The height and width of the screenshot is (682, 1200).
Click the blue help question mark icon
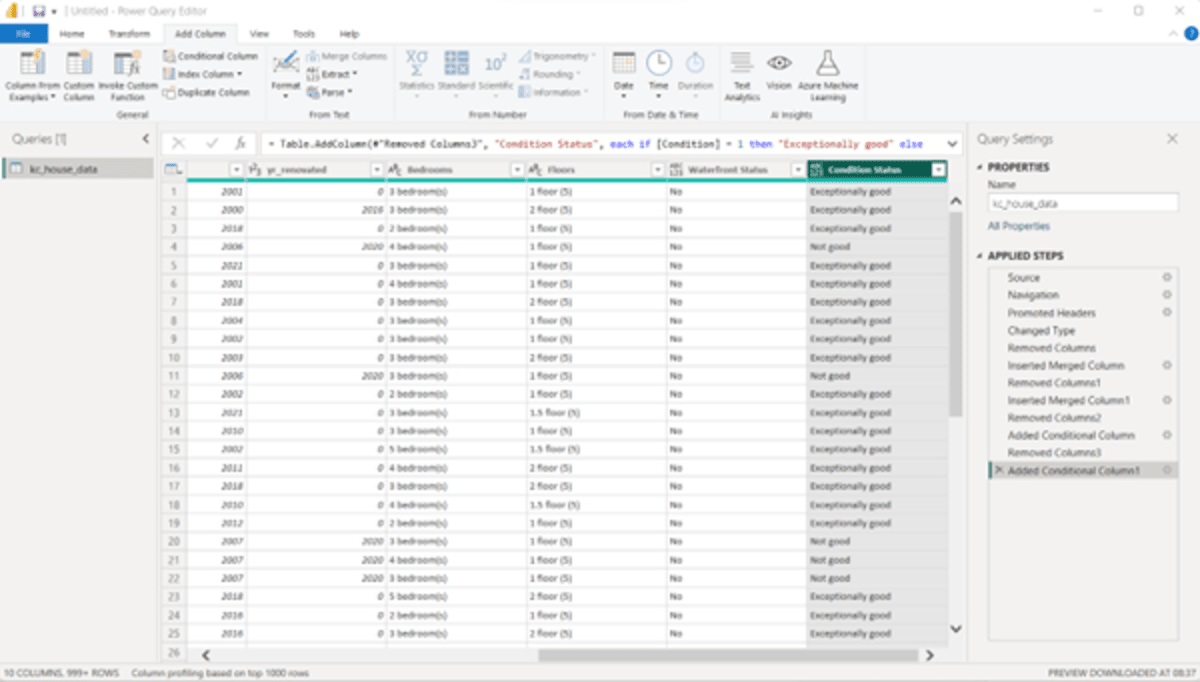click(1190, 33)
